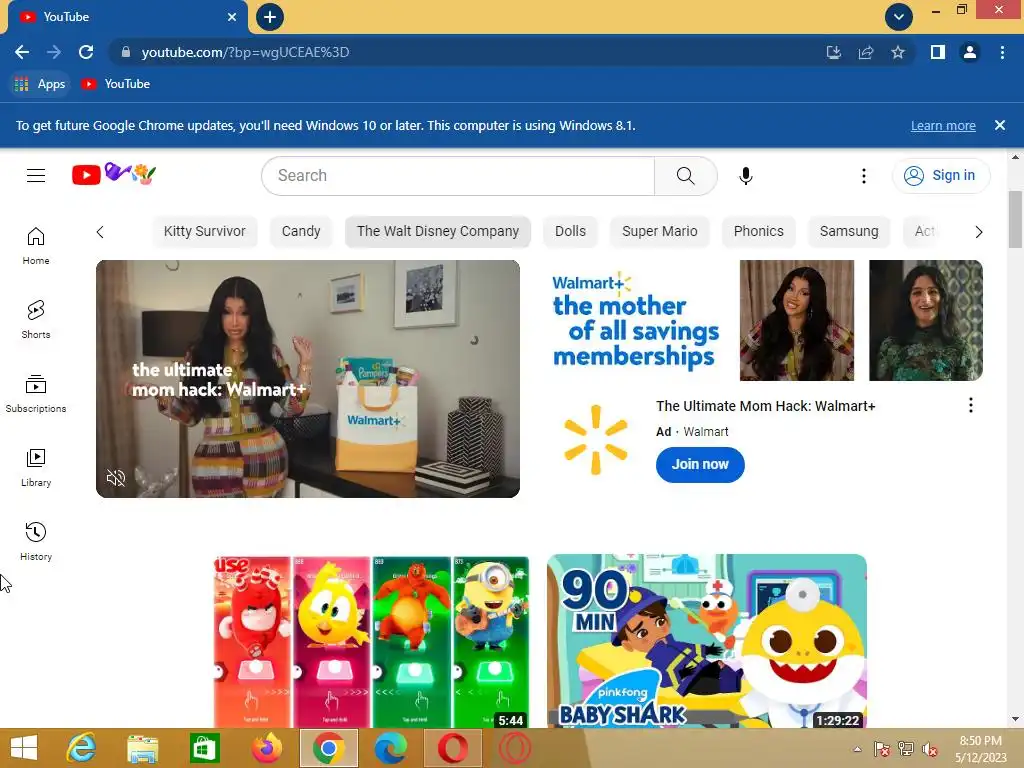This screenshot has height=768, width=1024.
Task: Unmute the Walmart+ ad video
Action: [x=116, y=478]
